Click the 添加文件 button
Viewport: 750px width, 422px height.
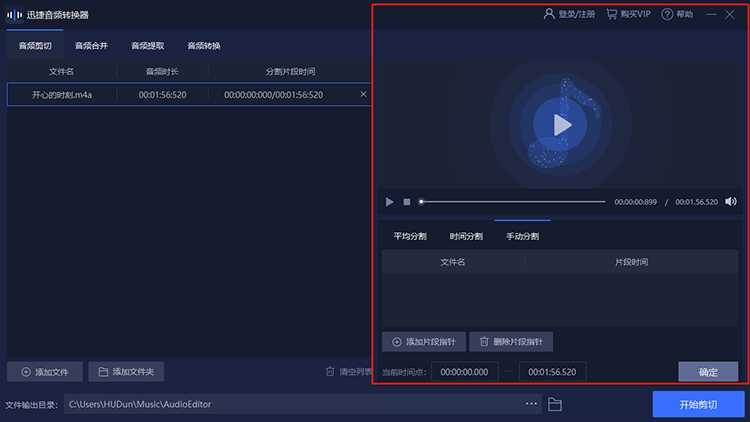(44, 372)
